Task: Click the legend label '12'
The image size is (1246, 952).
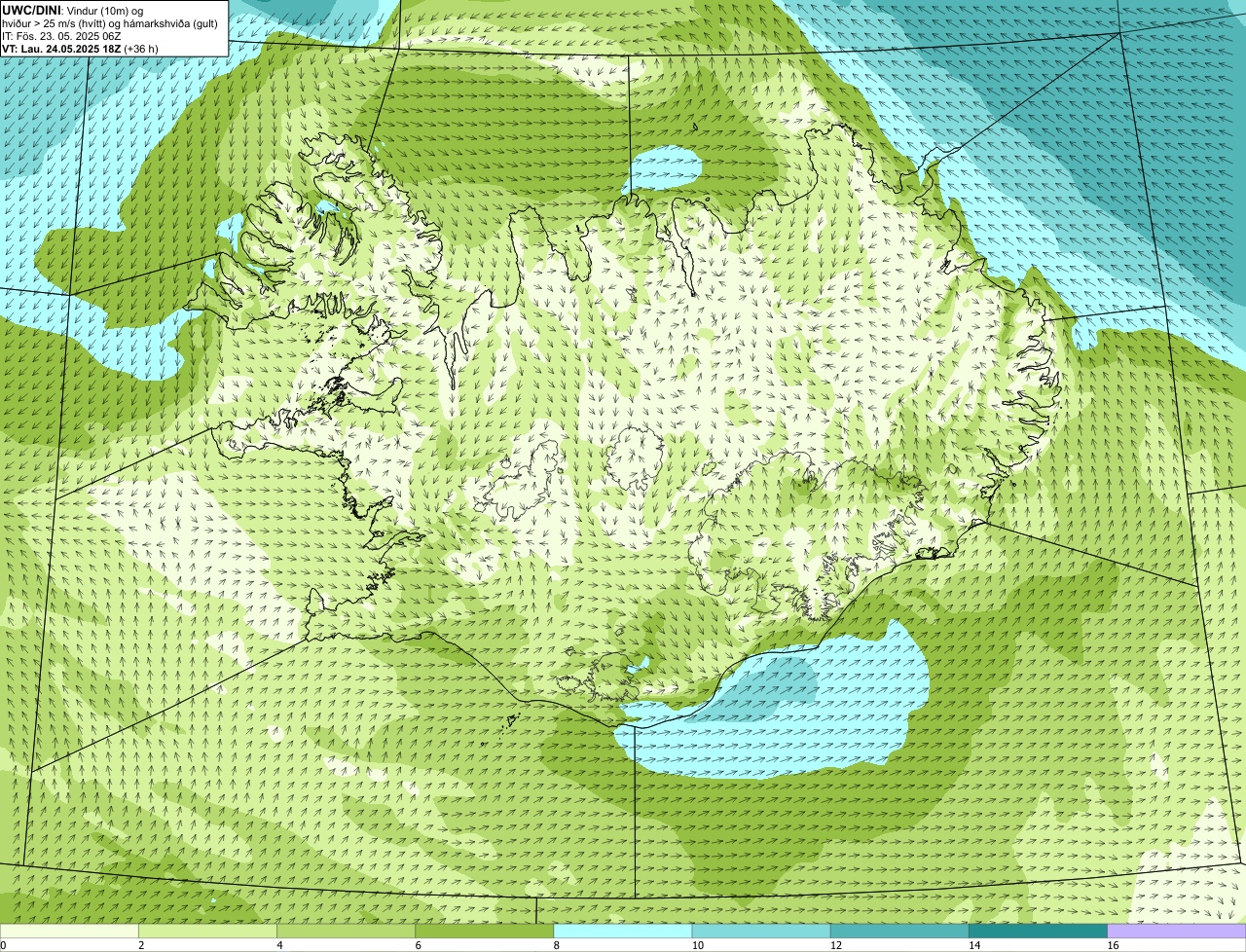Action: click(x=835, y=945)
